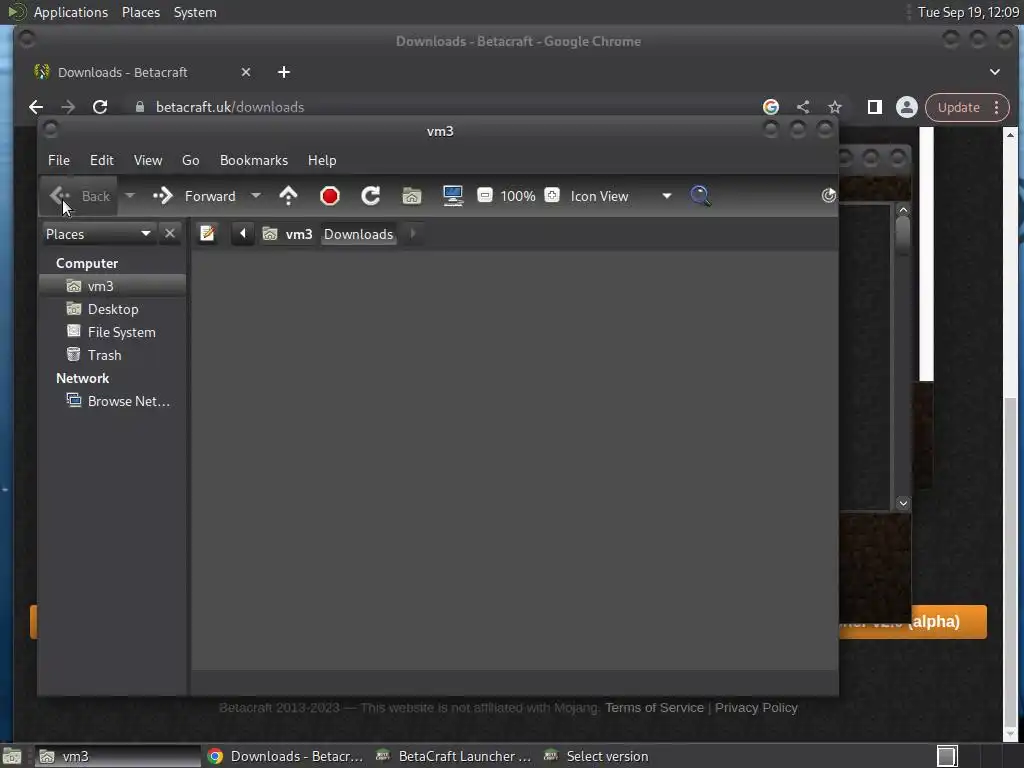Image resolution: width=1024 pixels, height=768 pixels.
Task: Open Terms of Service link
Action: 654,707
